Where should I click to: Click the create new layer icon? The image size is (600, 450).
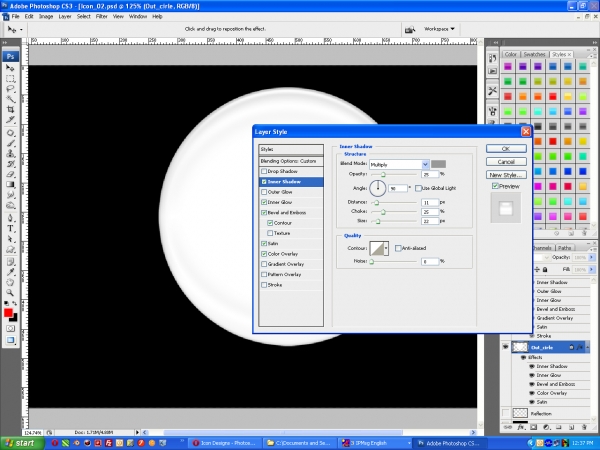(x=571, y=427)
